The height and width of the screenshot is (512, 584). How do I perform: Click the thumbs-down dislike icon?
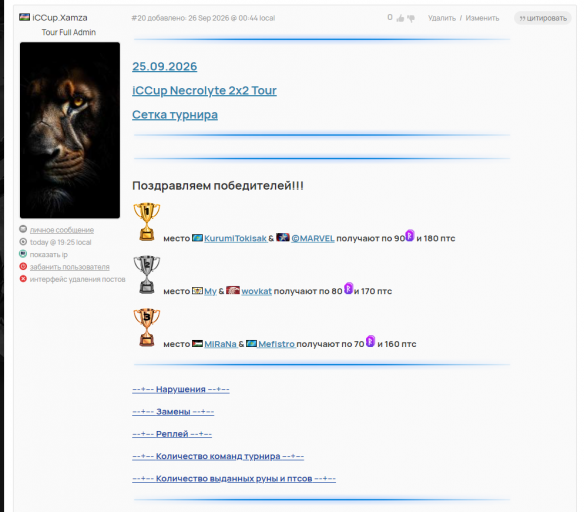411,18
